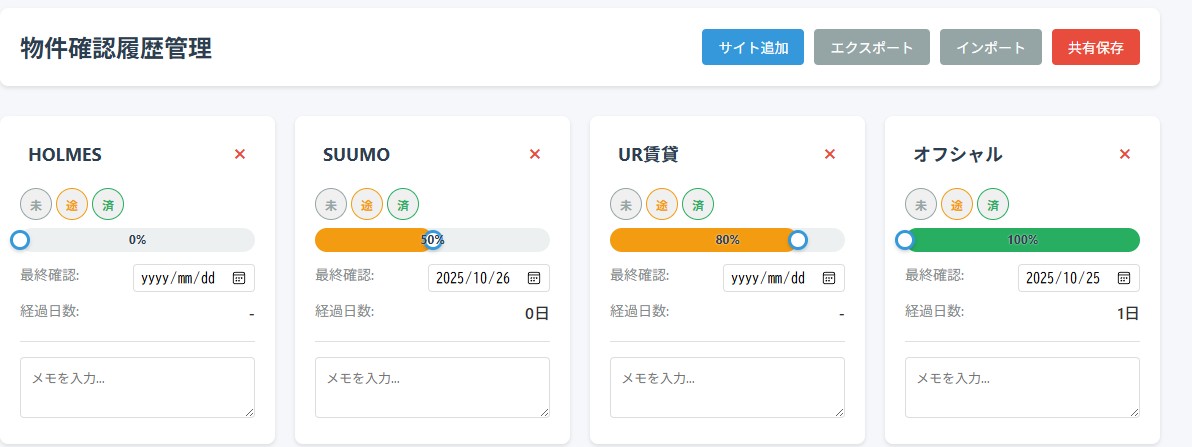Set オフシャル status to 途
Screen dimensions: 1192x447
(x=957, y=204)
